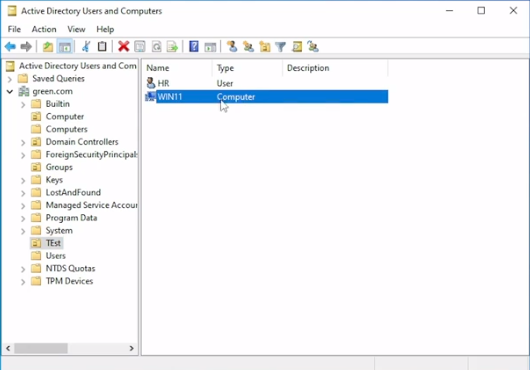Sort by the Name column header

coord(177,68)
